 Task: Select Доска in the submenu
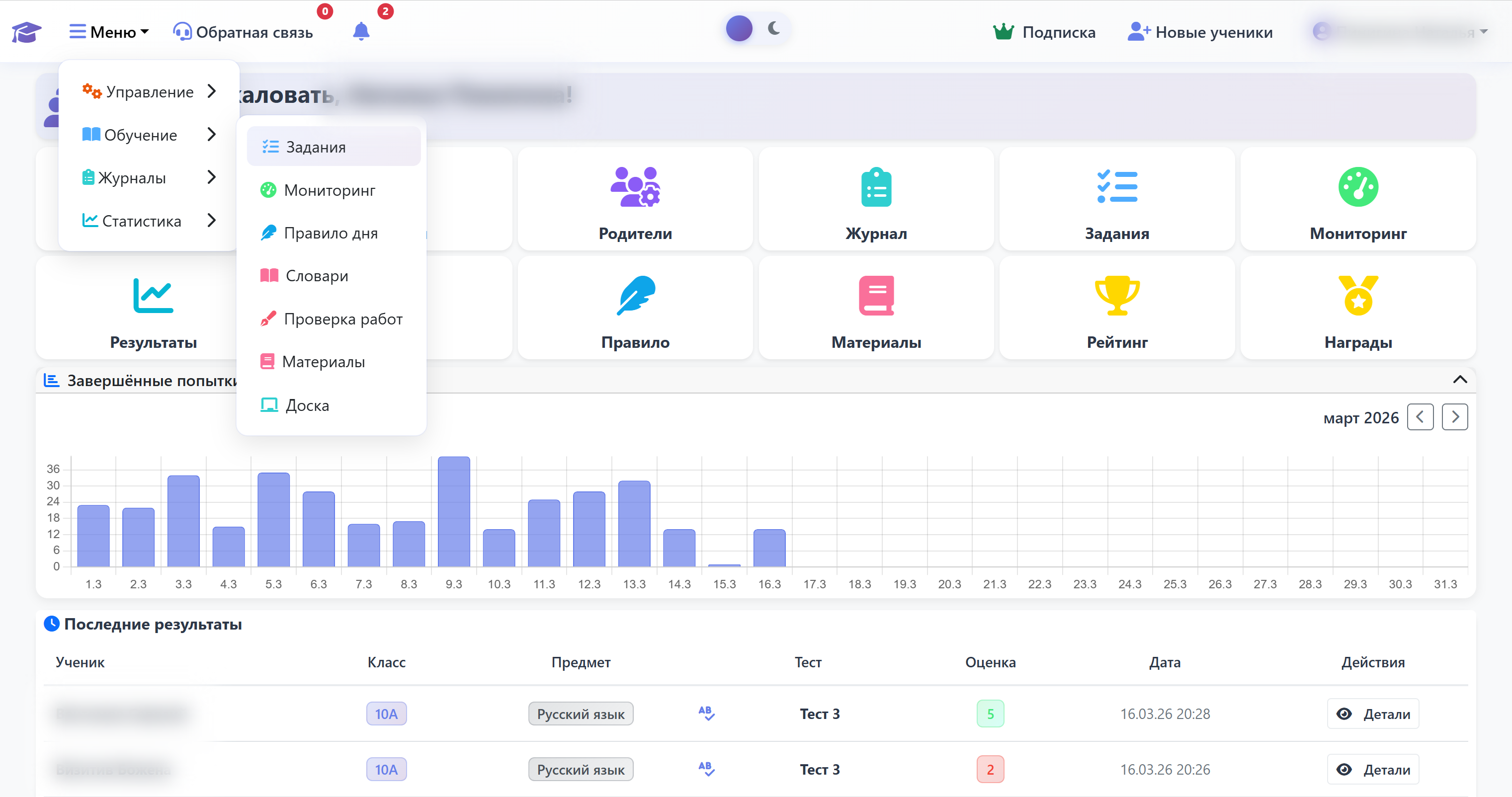(334, 405)
